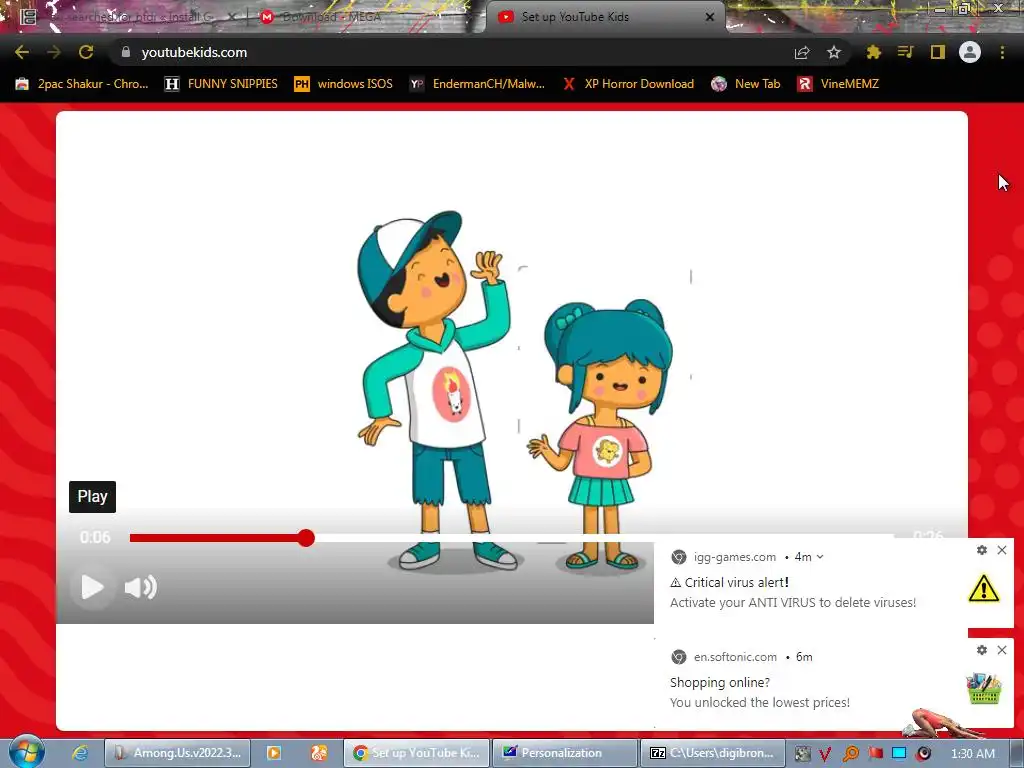Open the EndermanCH/Malw... bookmark
Screen dimensions: 1024x768
477,84
